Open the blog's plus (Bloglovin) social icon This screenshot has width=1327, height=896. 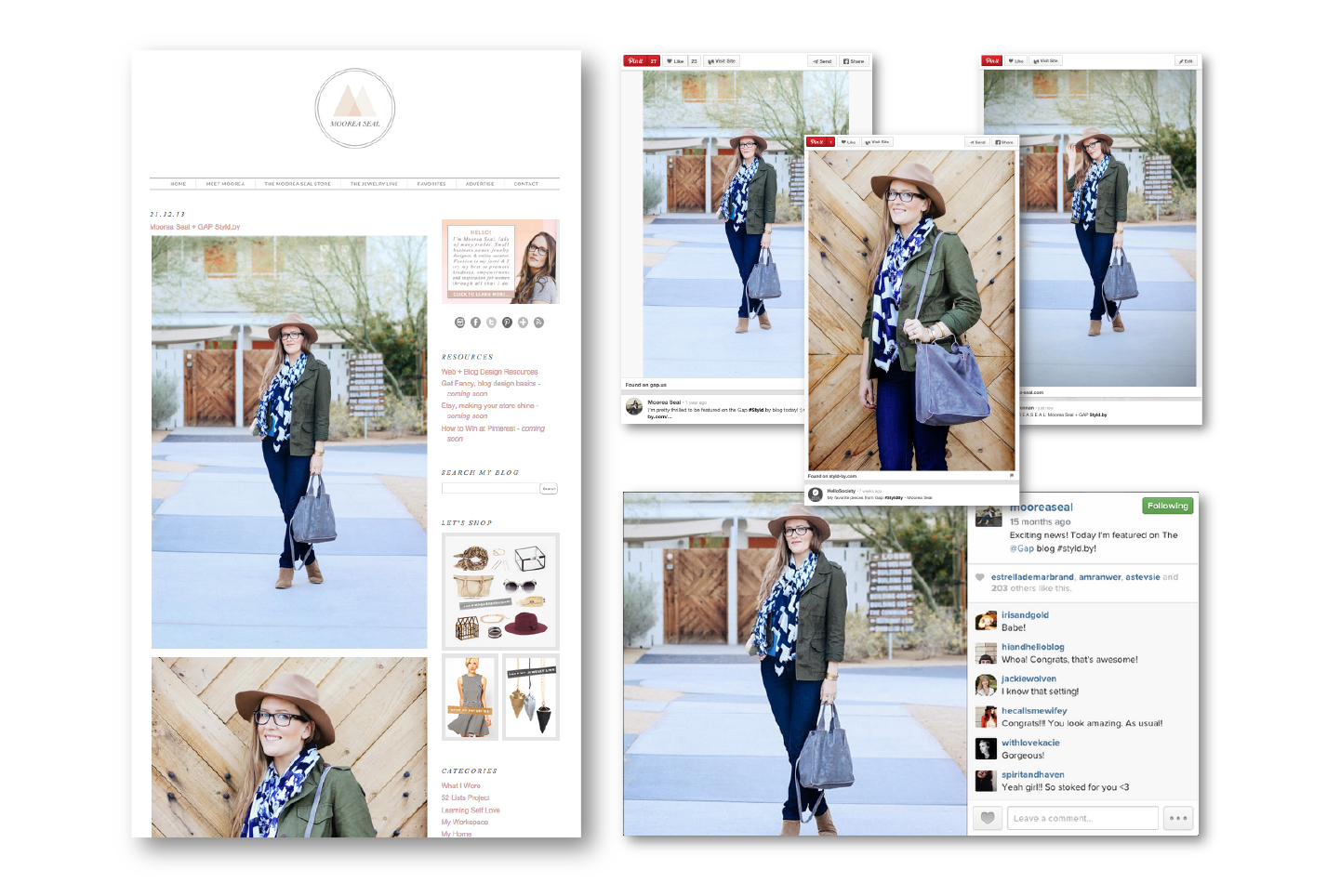[x=523, y=323]
